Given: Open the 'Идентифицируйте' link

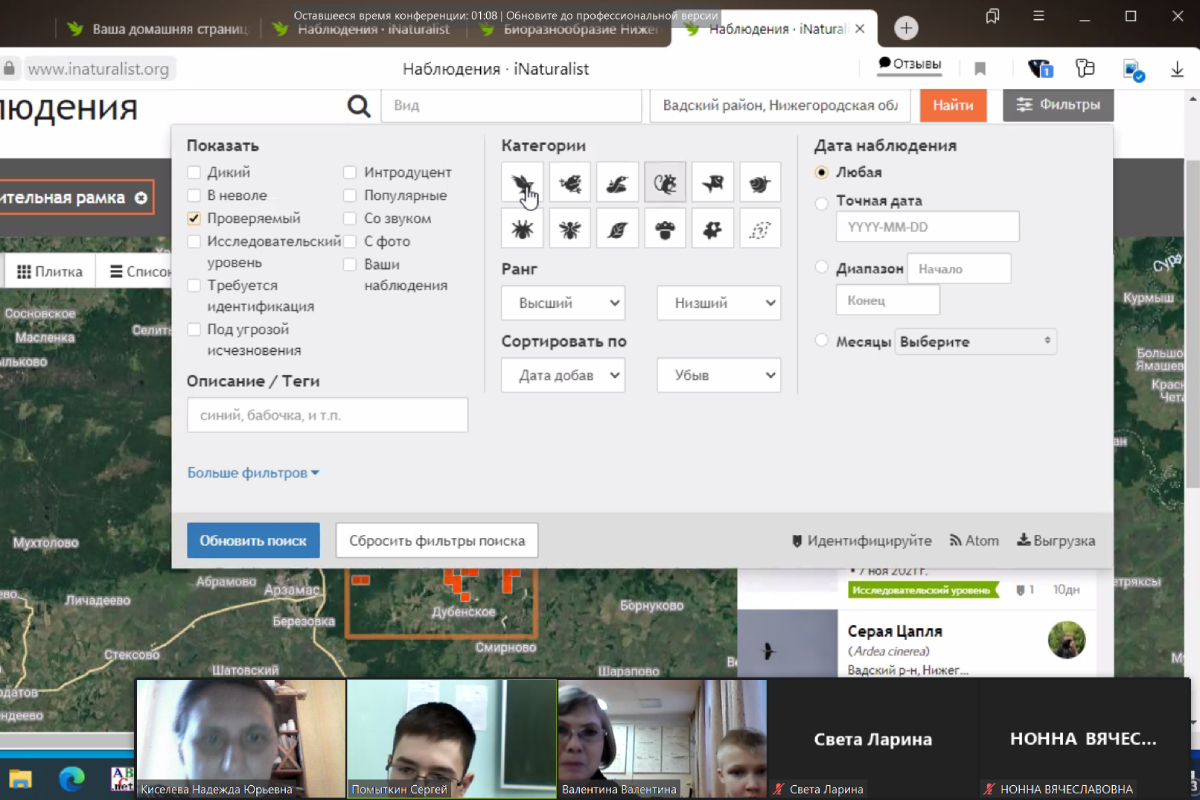Looking at the screenshot, I should (x=861, y=540).
